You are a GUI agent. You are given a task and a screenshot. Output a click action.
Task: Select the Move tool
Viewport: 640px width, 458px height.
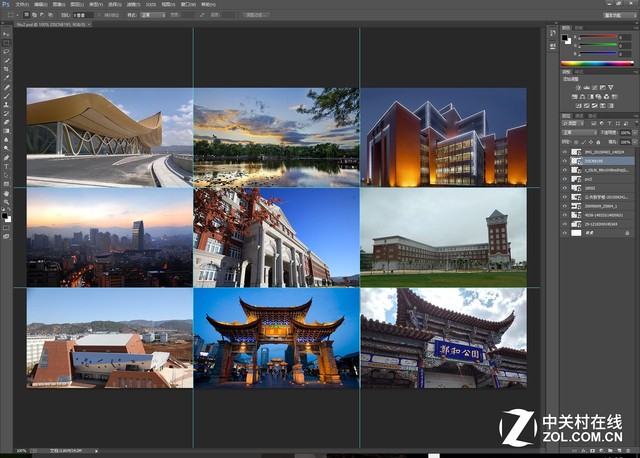[6, 32]
